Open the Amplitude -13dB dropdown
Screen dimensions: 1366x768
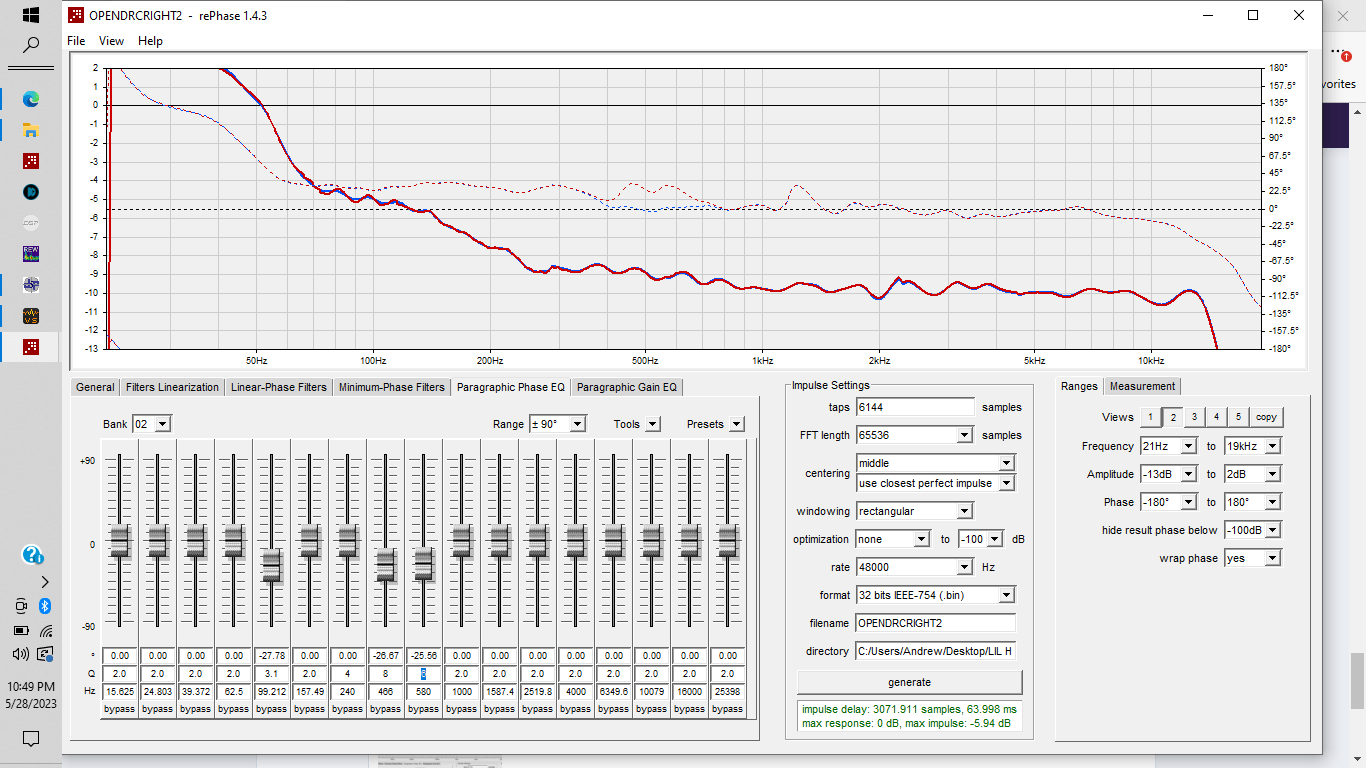tap(1188, 474)
